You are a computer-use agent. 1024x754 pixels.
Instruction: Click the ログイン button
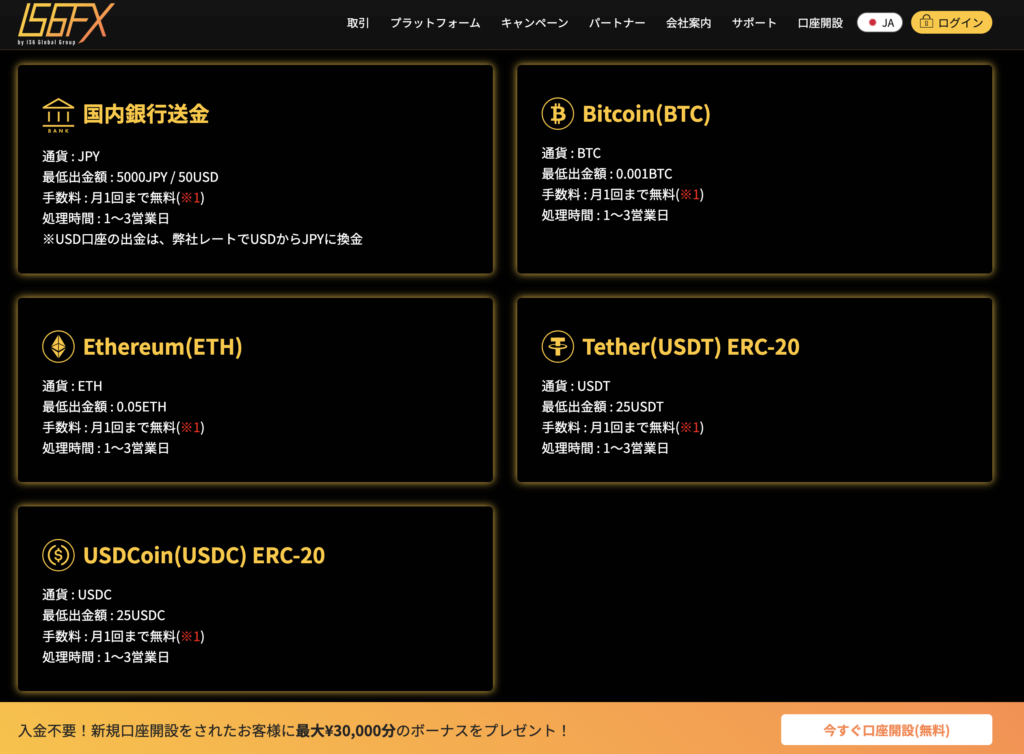[x=951, y=23]
